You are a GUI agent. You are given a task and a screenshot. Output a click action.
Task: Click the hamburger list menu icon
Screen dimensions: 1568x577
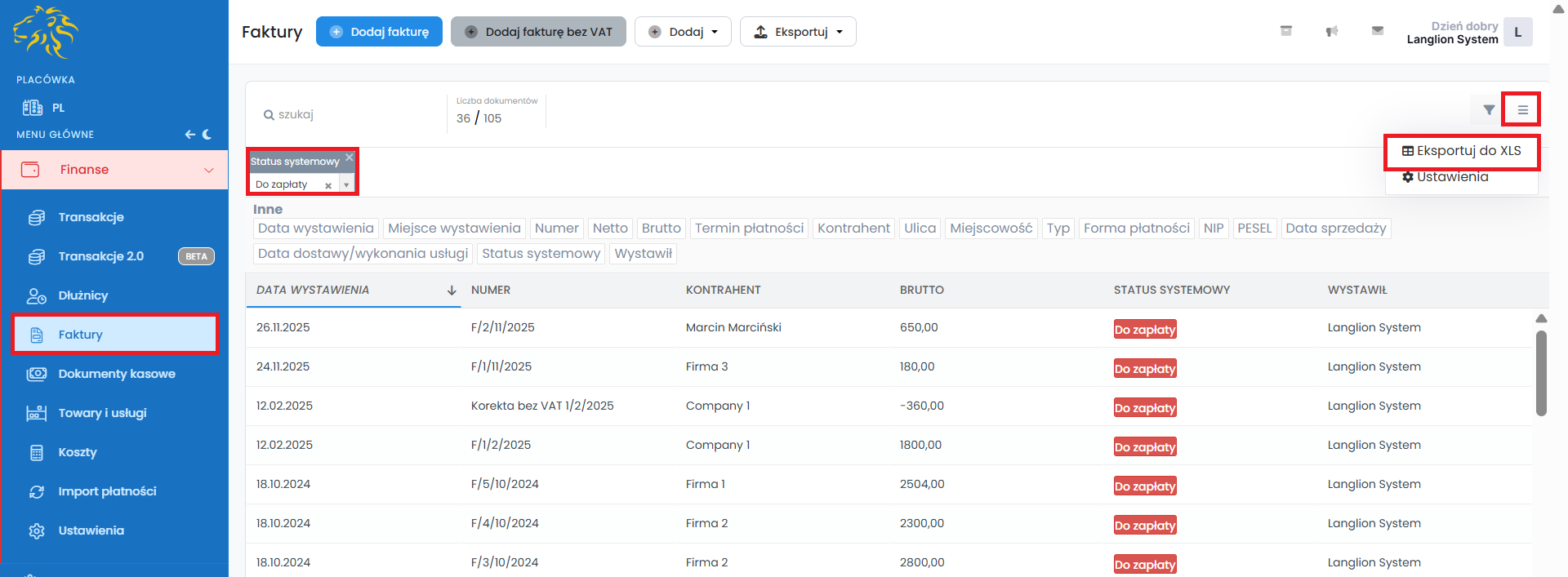coord(1522,110)
